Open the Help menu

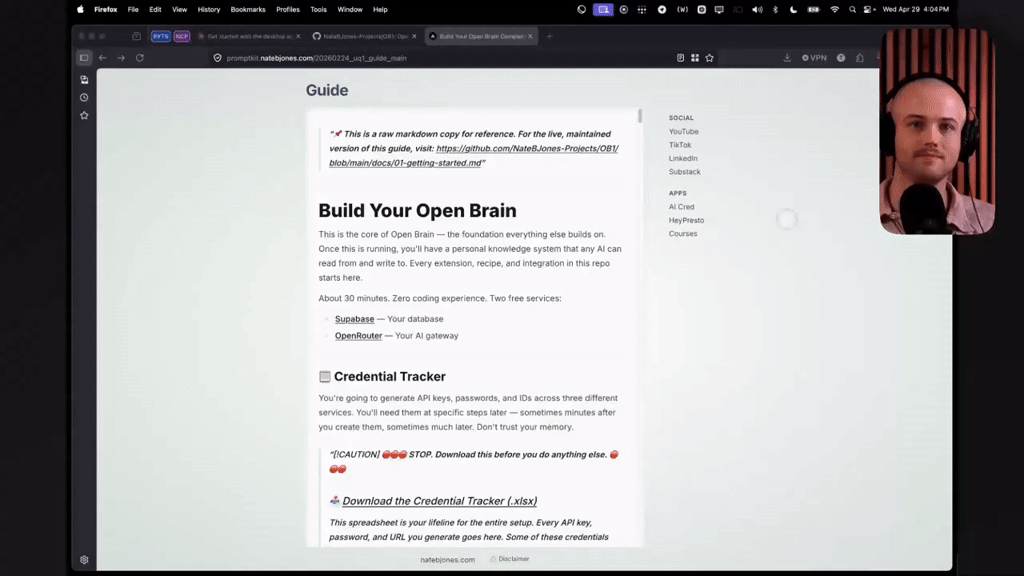click(381, 10)
